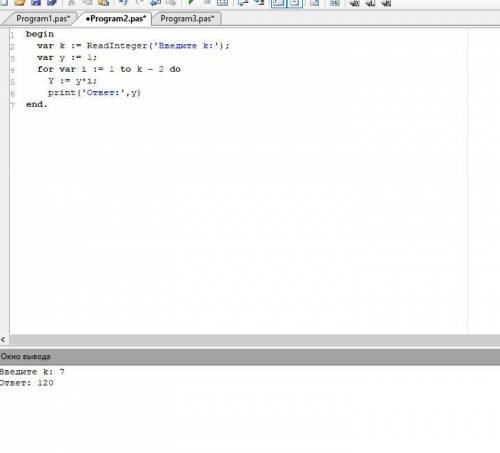Switch to the Program3.pas tab
This screenshot has width=500, height=453.
[x=187, y=19]
